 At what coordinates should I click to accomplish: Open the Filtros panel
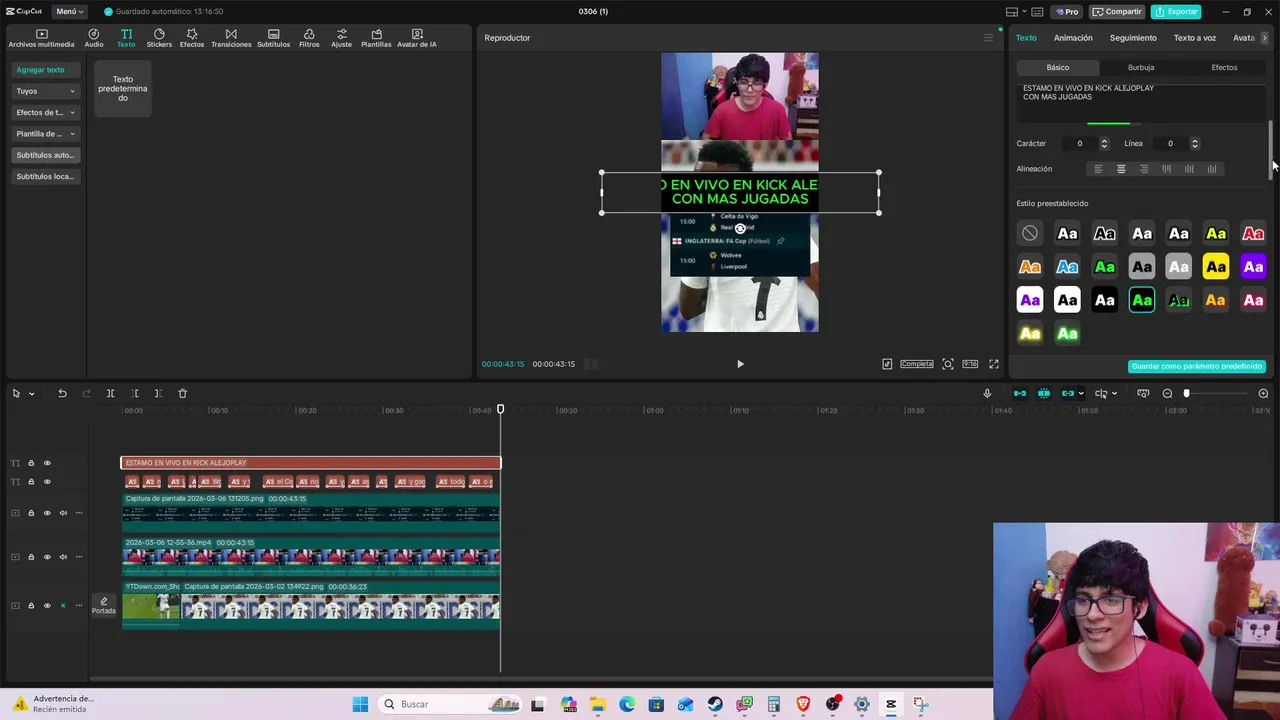309,38
